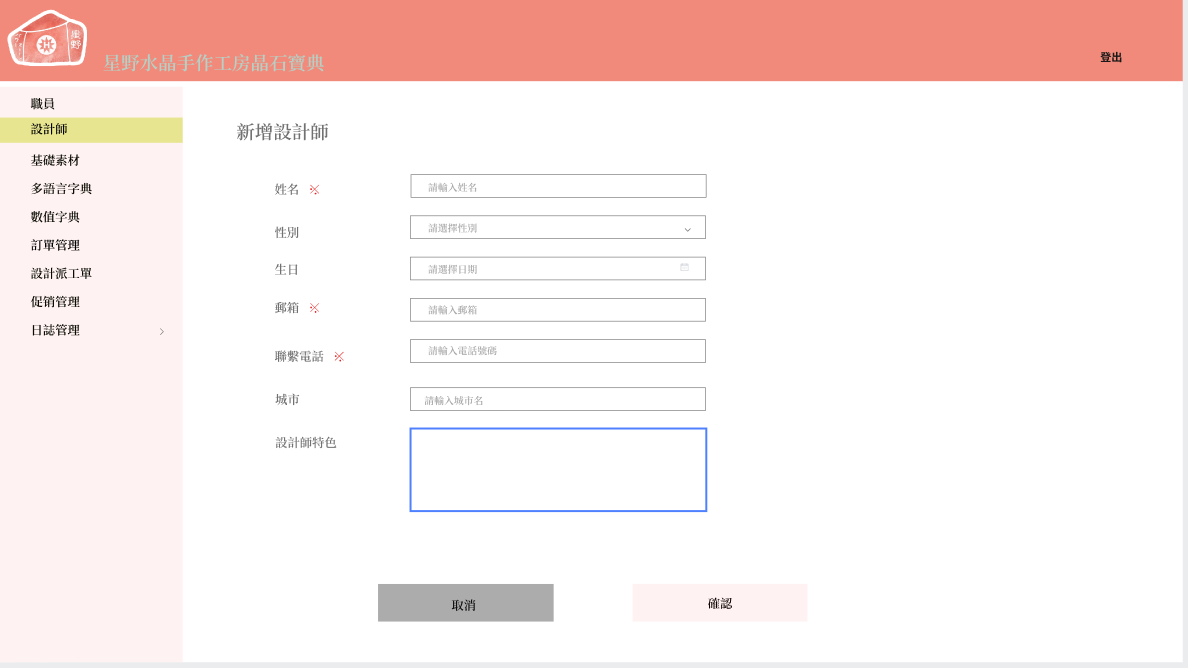Image resolution: width=1188 pixels, height=668 pixels.
Task: Open 訂單管理 in the sidebar
Action: tap(55, 246)
